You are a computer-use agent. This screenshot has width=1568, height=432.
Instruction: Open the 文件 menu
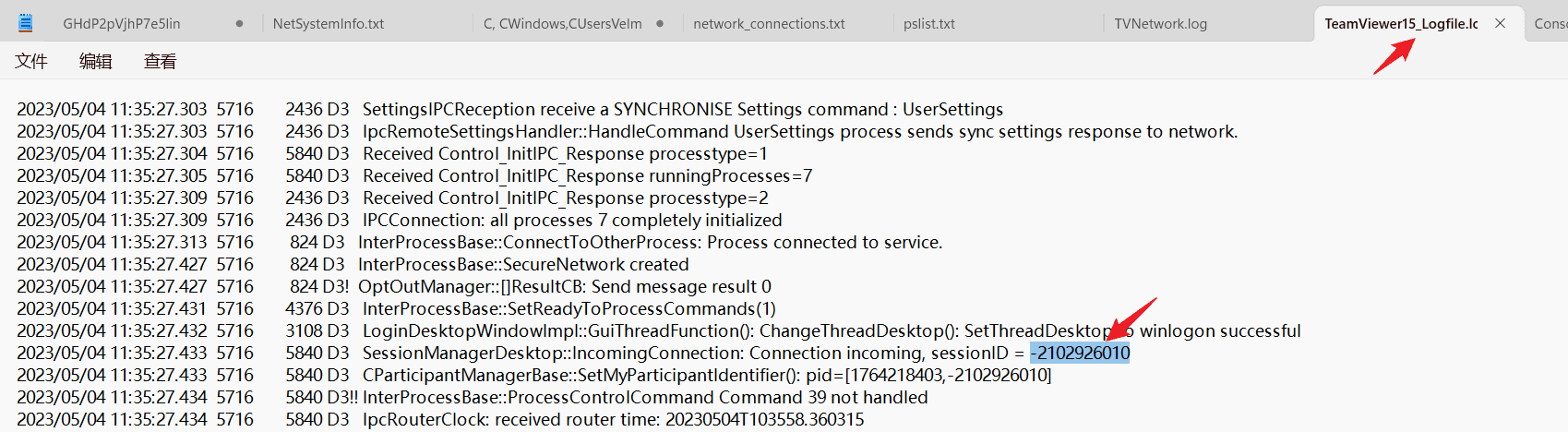tap(31, 62)
